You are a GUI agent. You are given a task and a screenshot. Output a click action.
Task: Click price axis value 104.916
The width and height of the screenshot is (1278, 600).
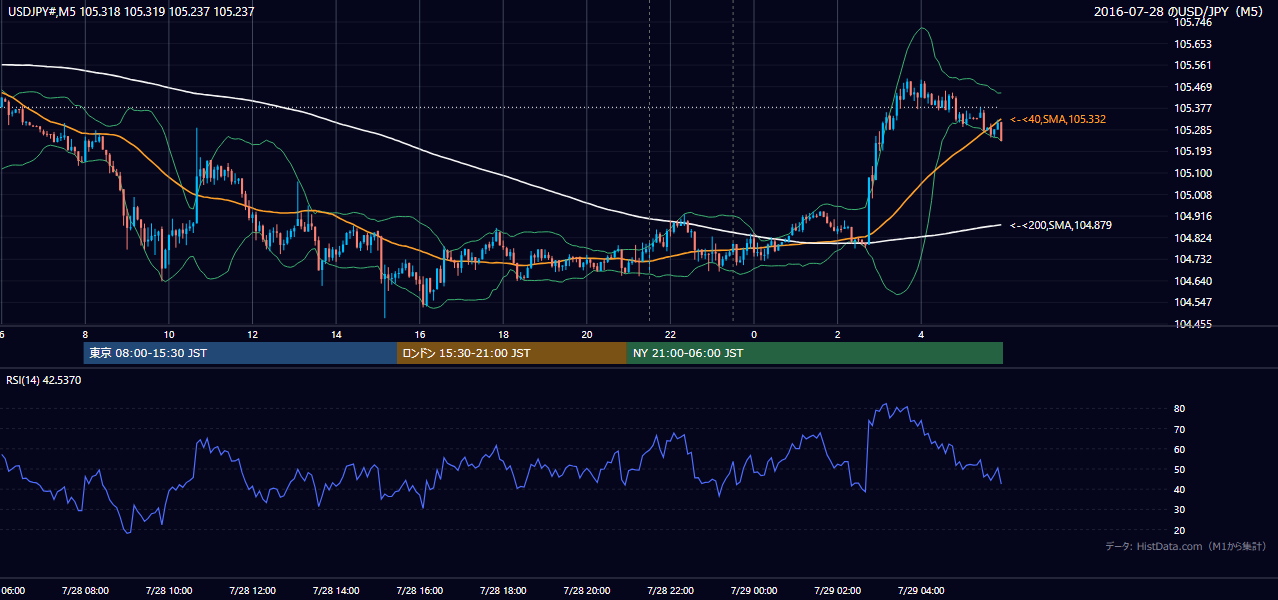pos(1194,216)
